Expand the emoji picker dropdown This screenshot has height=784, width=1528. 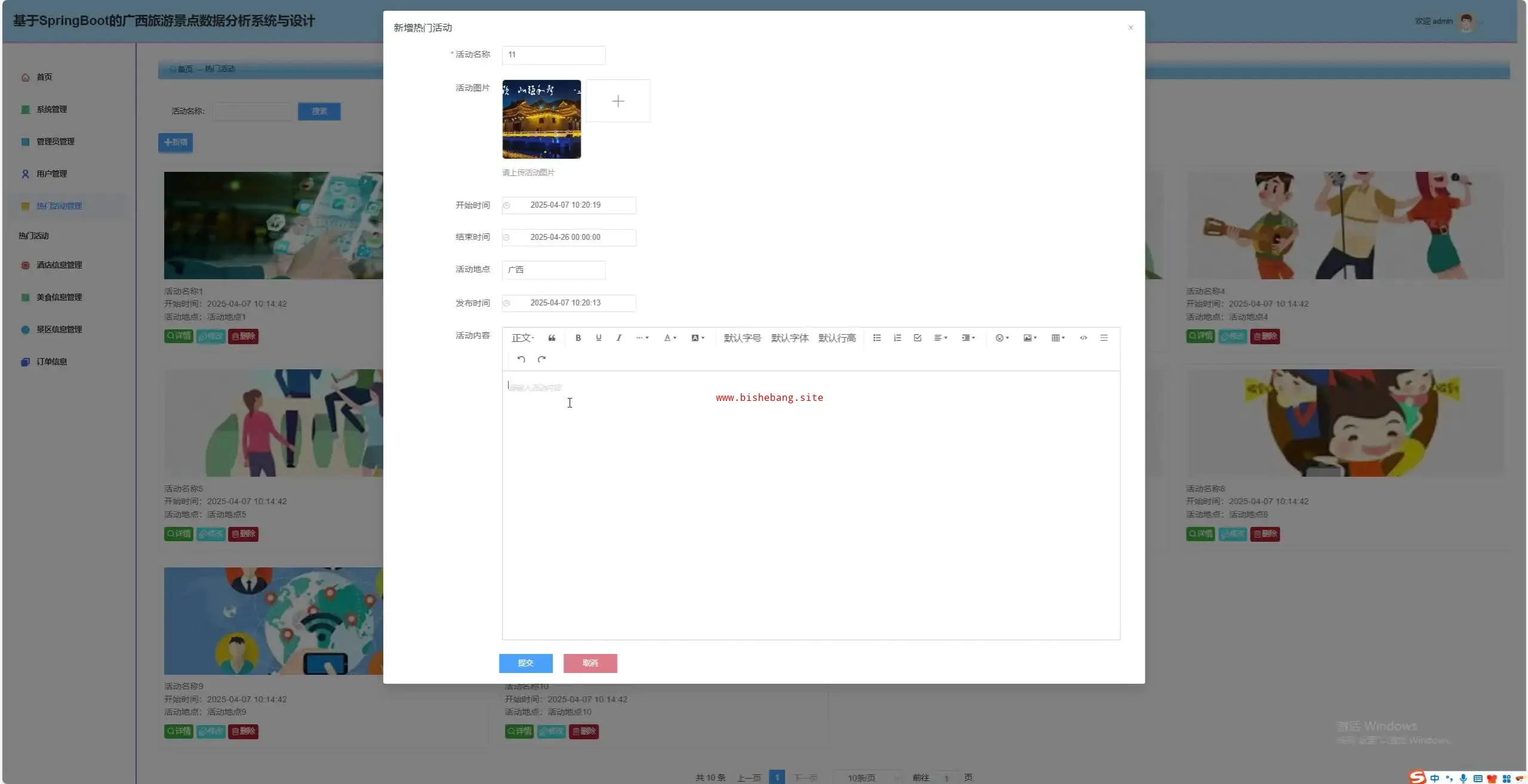click(x=1002, y=338)
